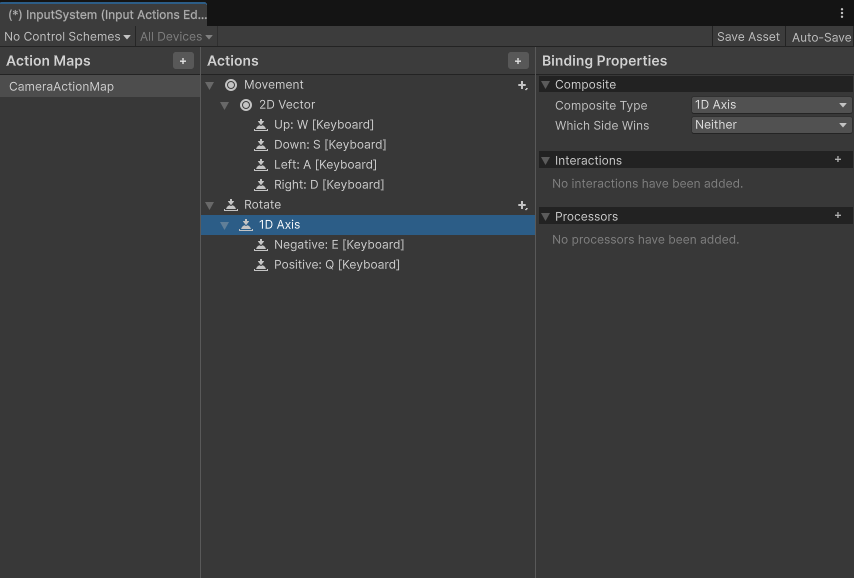The width and height of the screenshot is (854, 578).
Task: Open the window's three-dot options menu
Action: point(842,13)
